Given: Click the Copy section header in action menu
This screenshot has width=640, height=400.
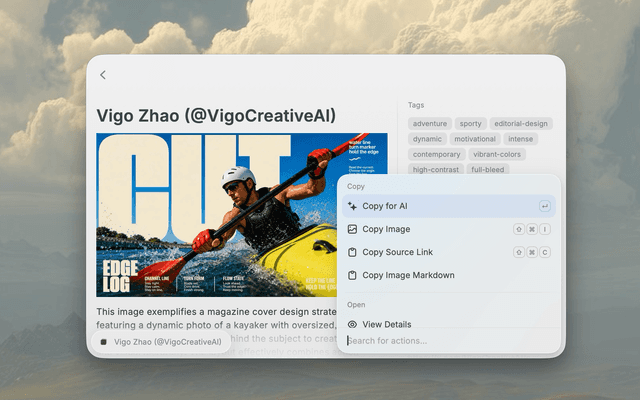Looking at the screenshot, I should click(356, 186).
